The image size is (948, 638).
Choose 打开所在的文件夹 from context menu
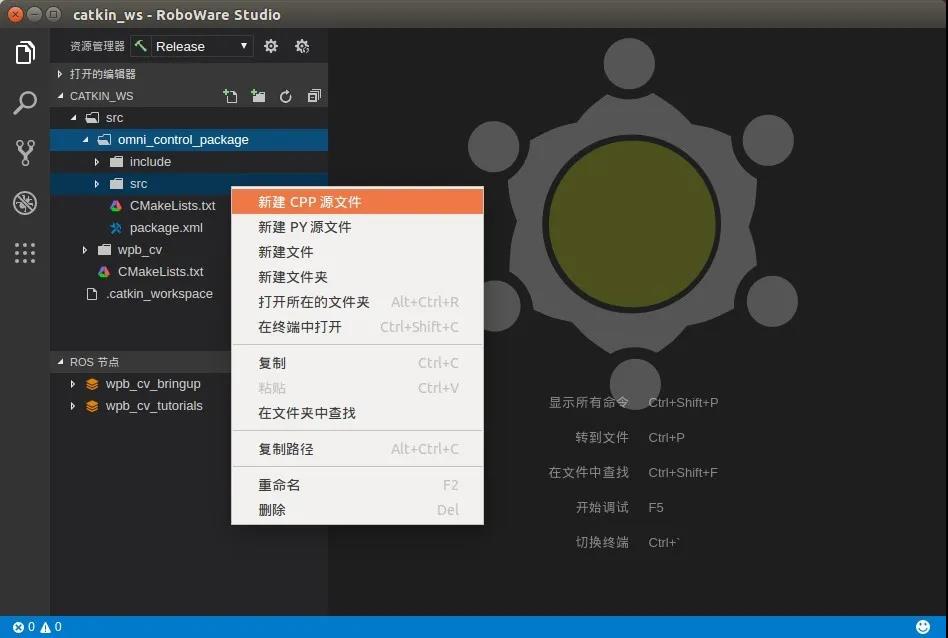[x=357, y=302]
